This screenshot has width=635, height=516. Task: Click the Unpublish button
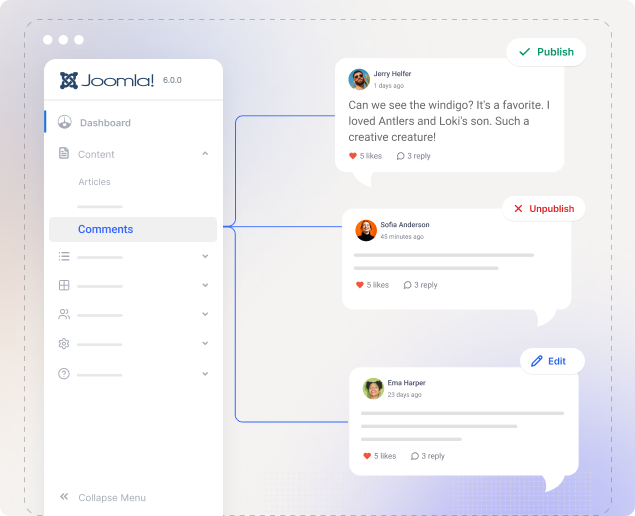point(544,209)
